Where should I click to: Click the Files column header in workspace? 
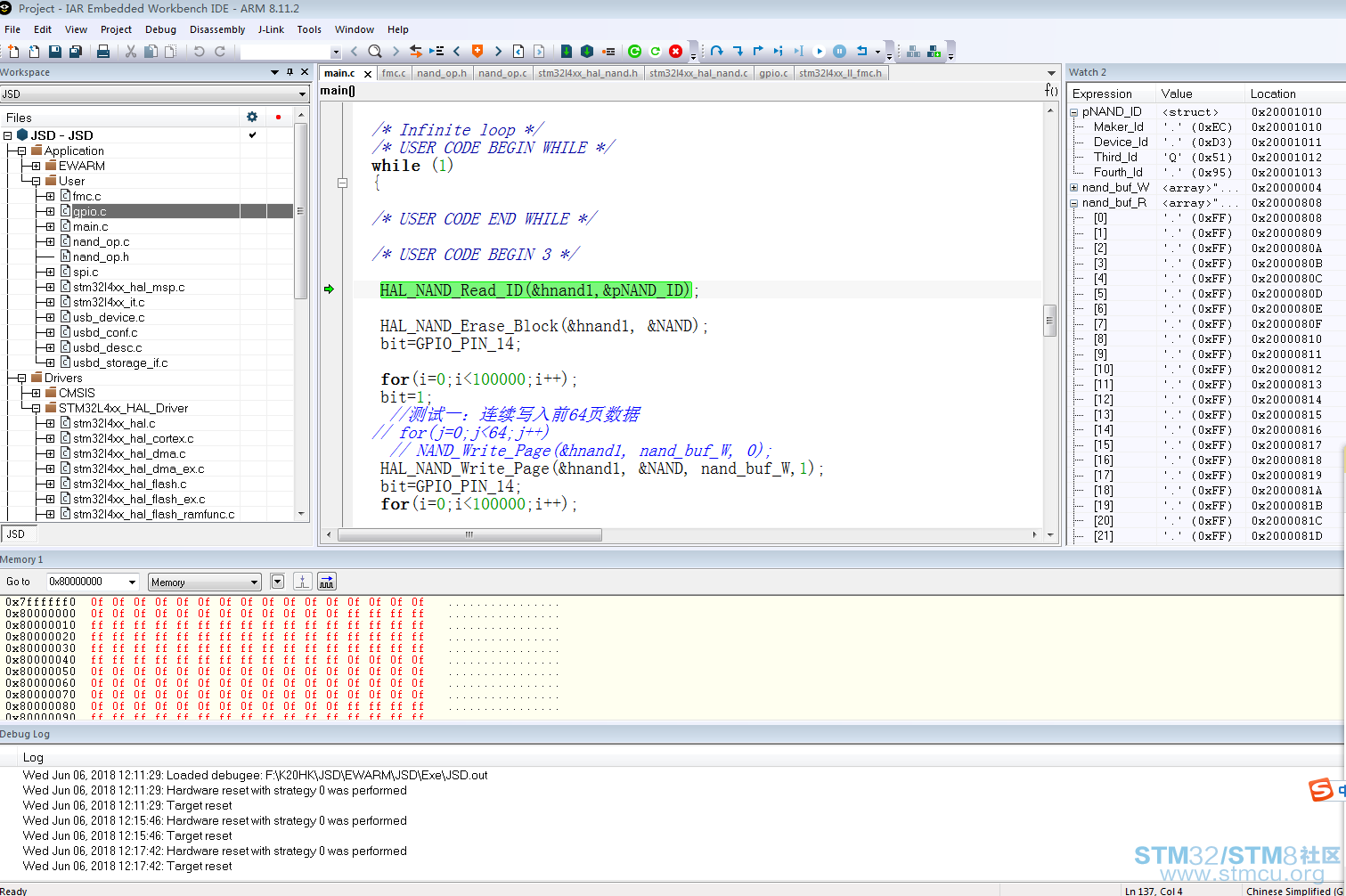119,118
